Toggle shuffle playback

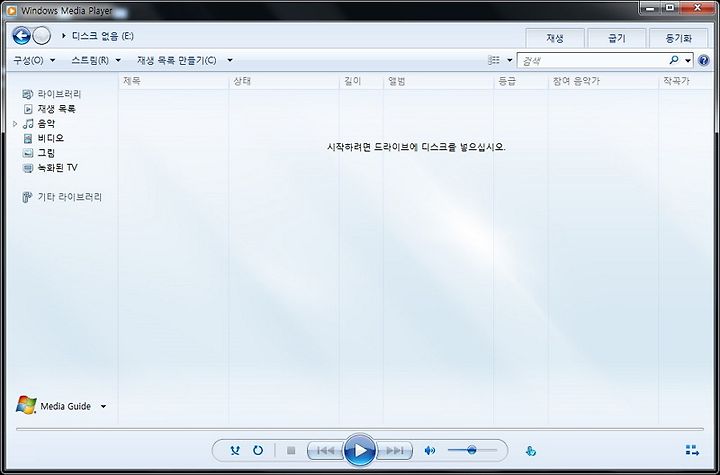(235, 451)
